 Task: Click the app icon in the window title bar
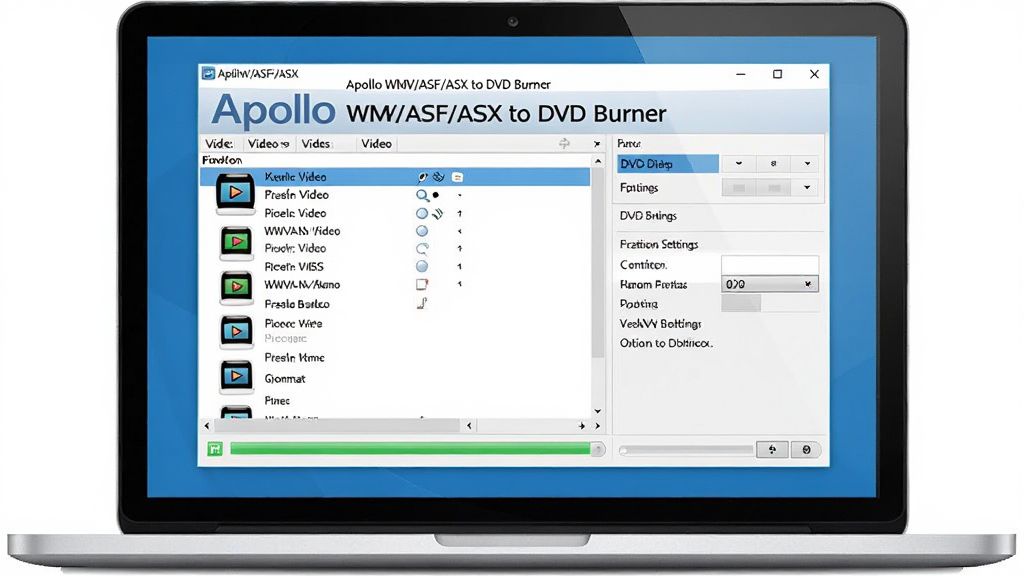(208, 73)
